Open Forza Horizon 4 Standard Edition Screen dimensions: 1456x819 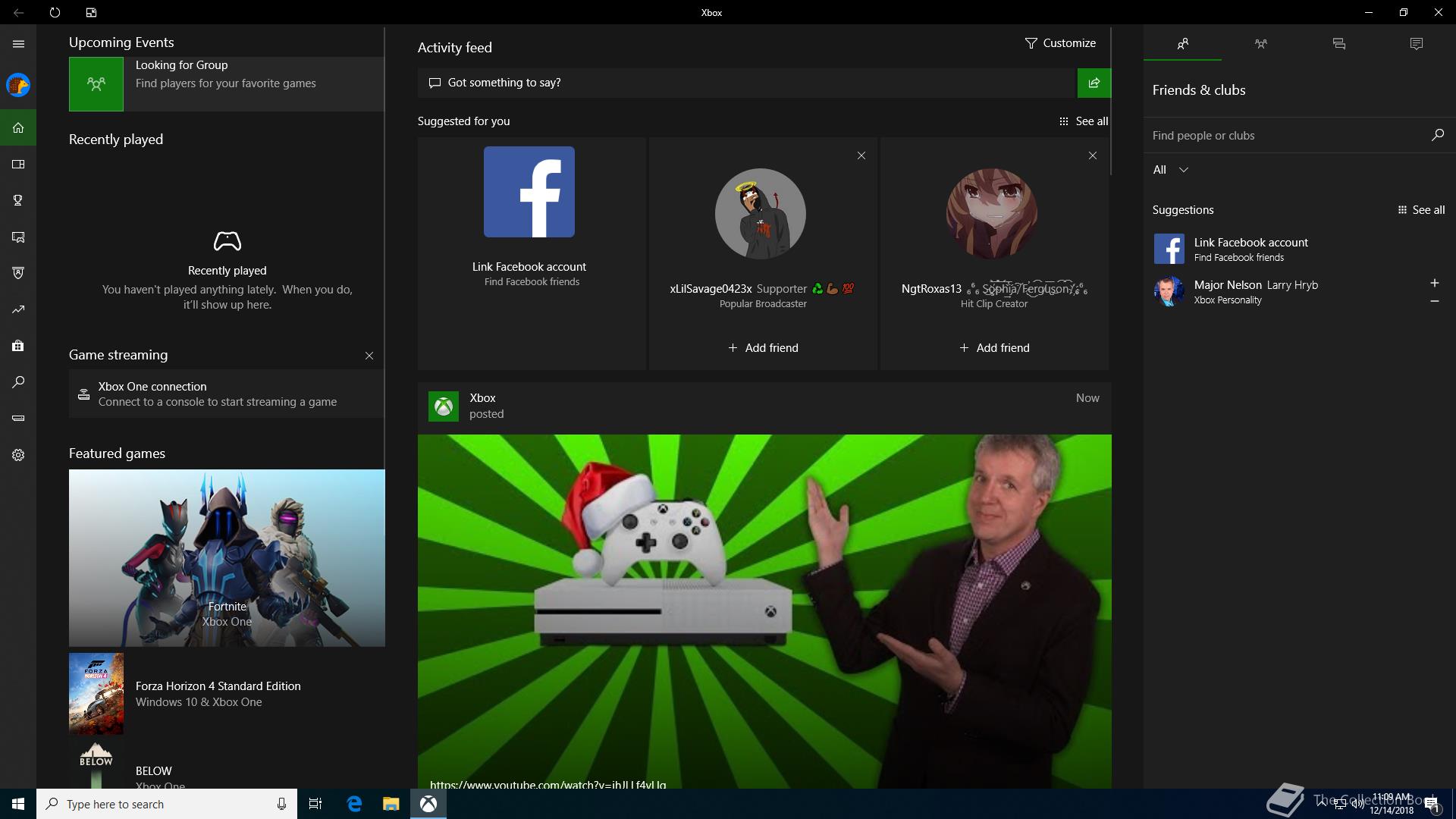pos(227,694)
